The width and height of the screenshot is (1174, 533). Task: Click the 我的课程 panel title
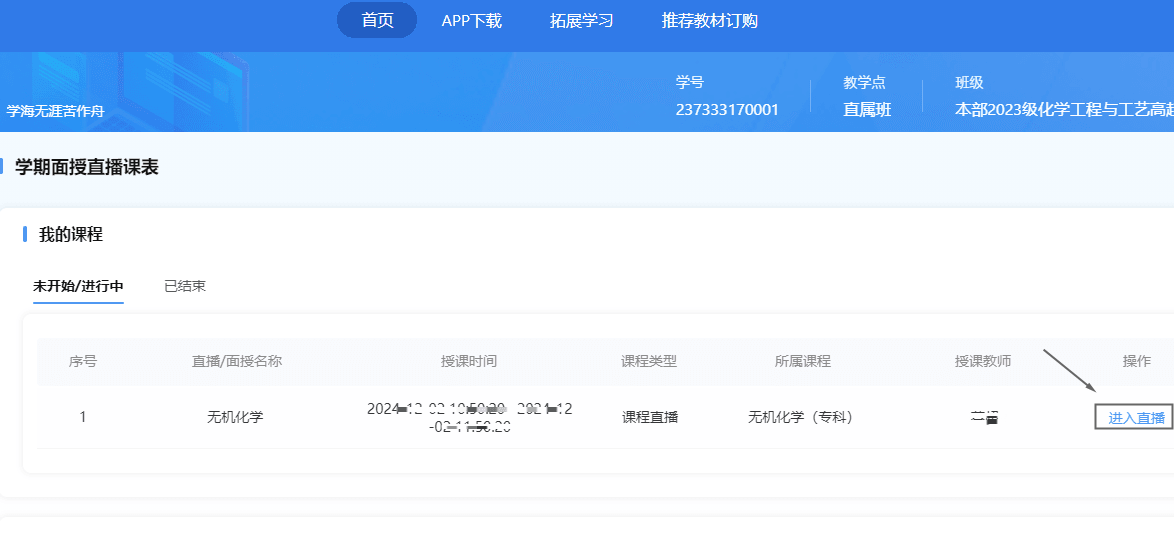71,234
